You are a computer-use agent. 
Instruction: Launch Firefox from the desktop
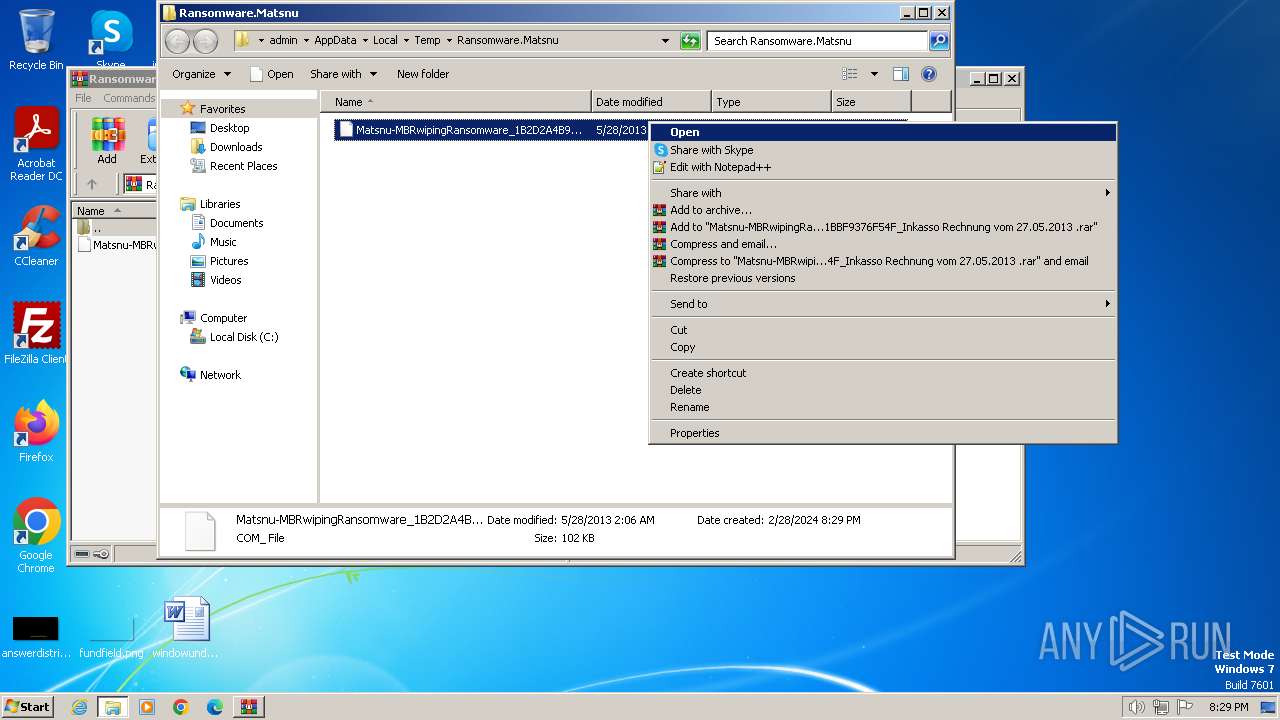coord(36,431)
